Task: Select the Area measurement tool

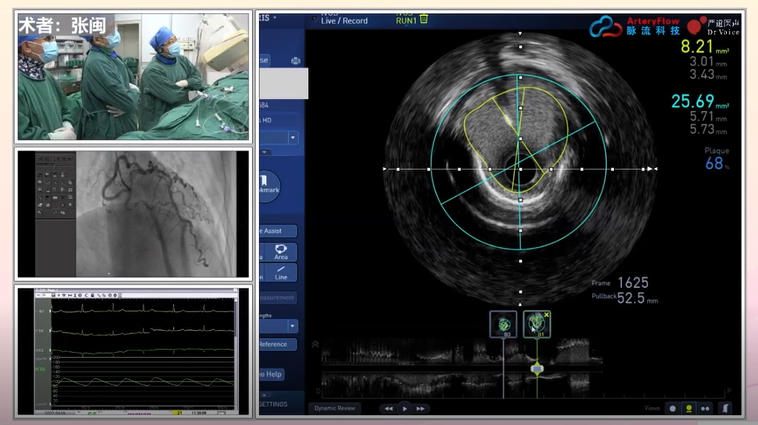Action: point(280,251)
